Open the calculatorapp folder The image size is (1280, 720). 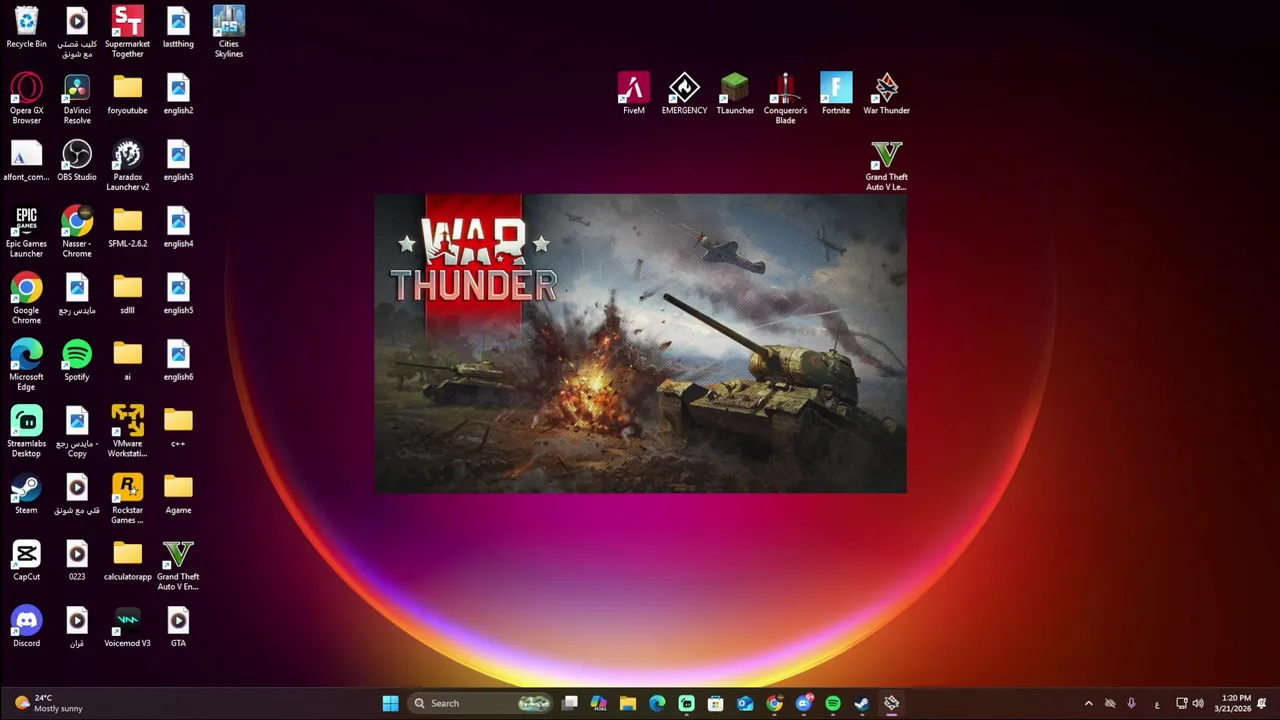pos(127,560)
